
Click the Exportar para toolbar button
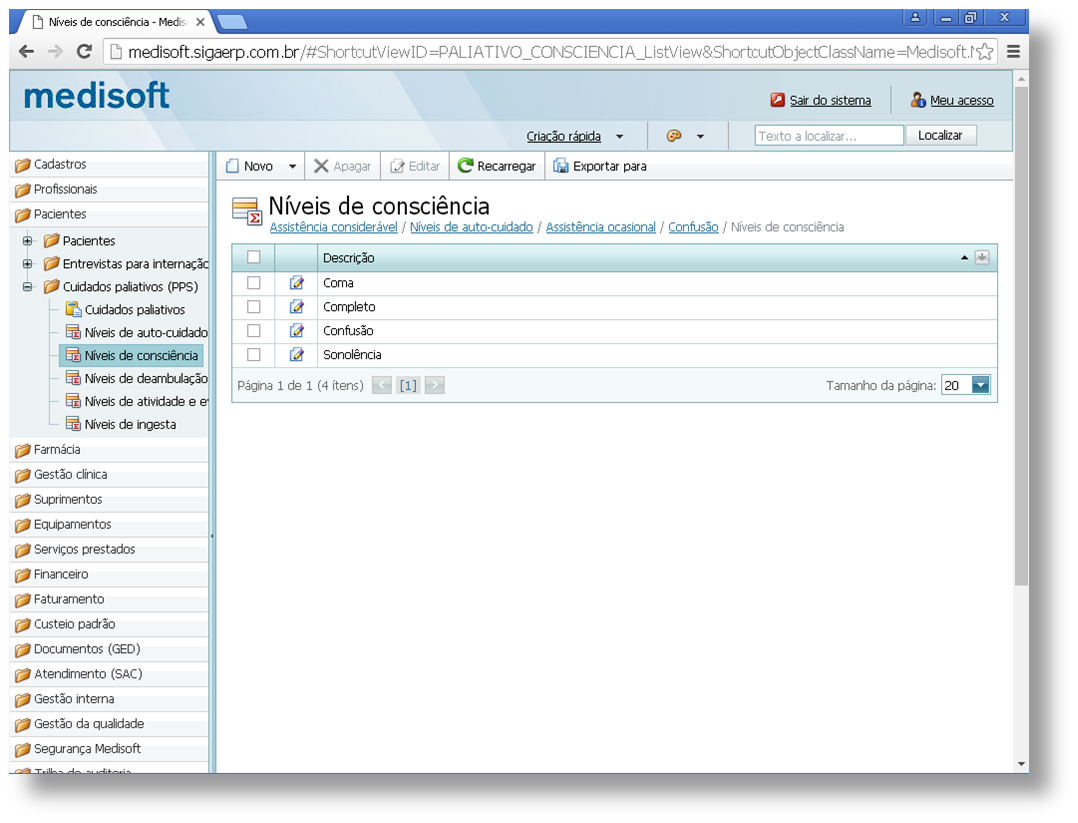[600, 166]
